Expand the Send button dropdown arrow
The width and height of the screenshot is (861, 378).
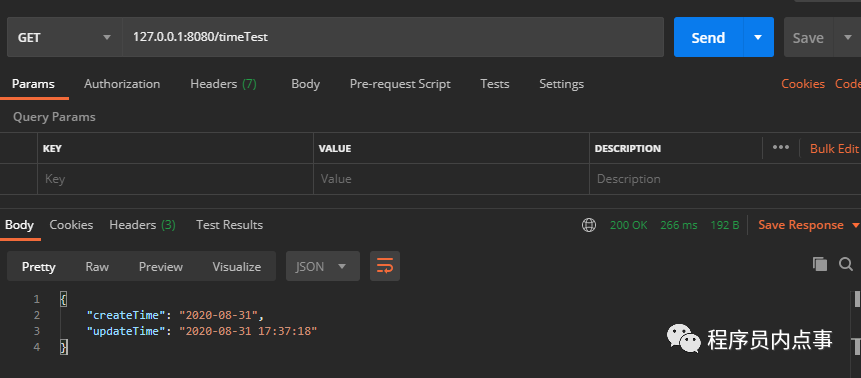click(758, 37)
